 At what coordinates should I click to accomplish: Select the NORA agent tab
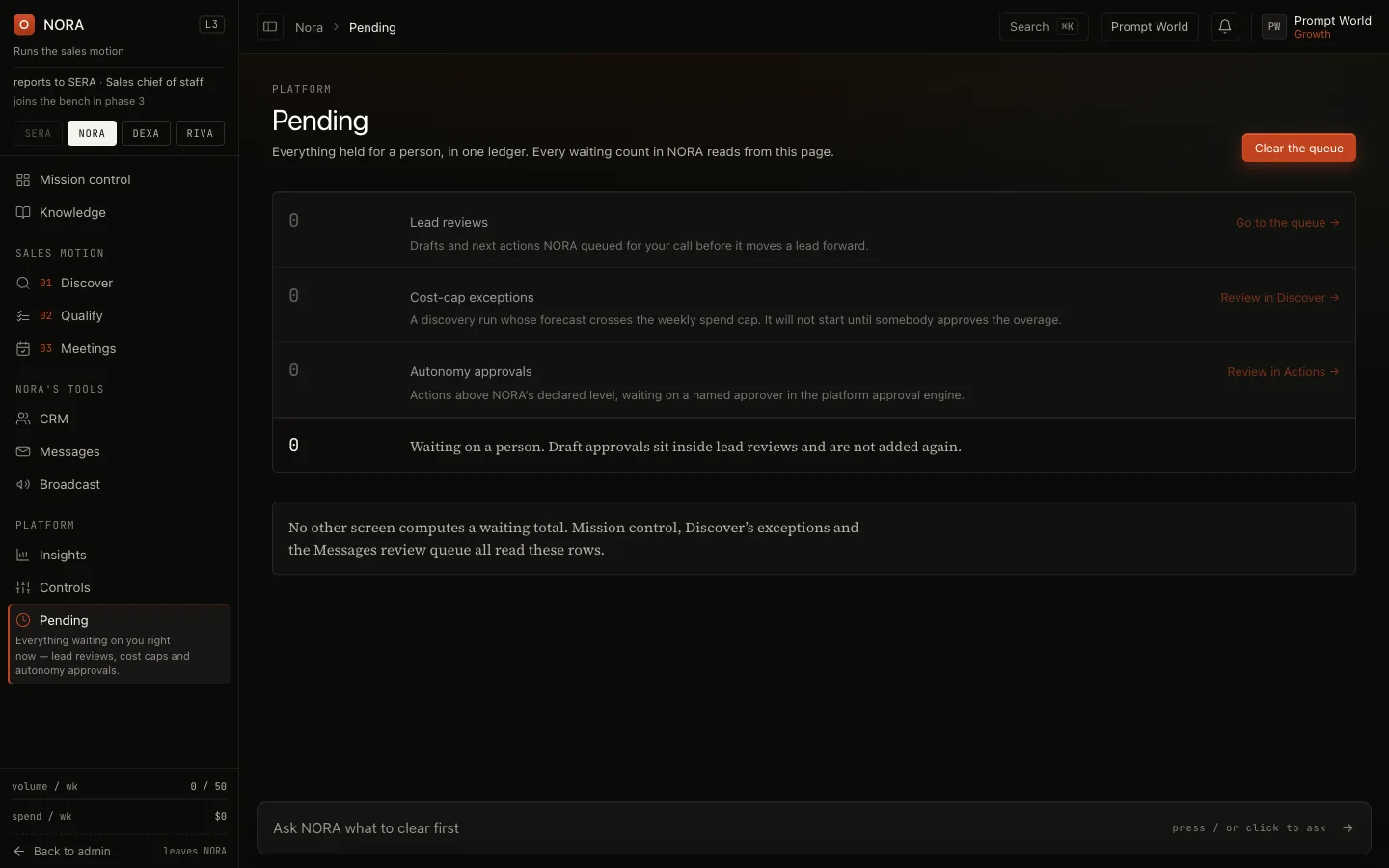(x=92, y=133)
